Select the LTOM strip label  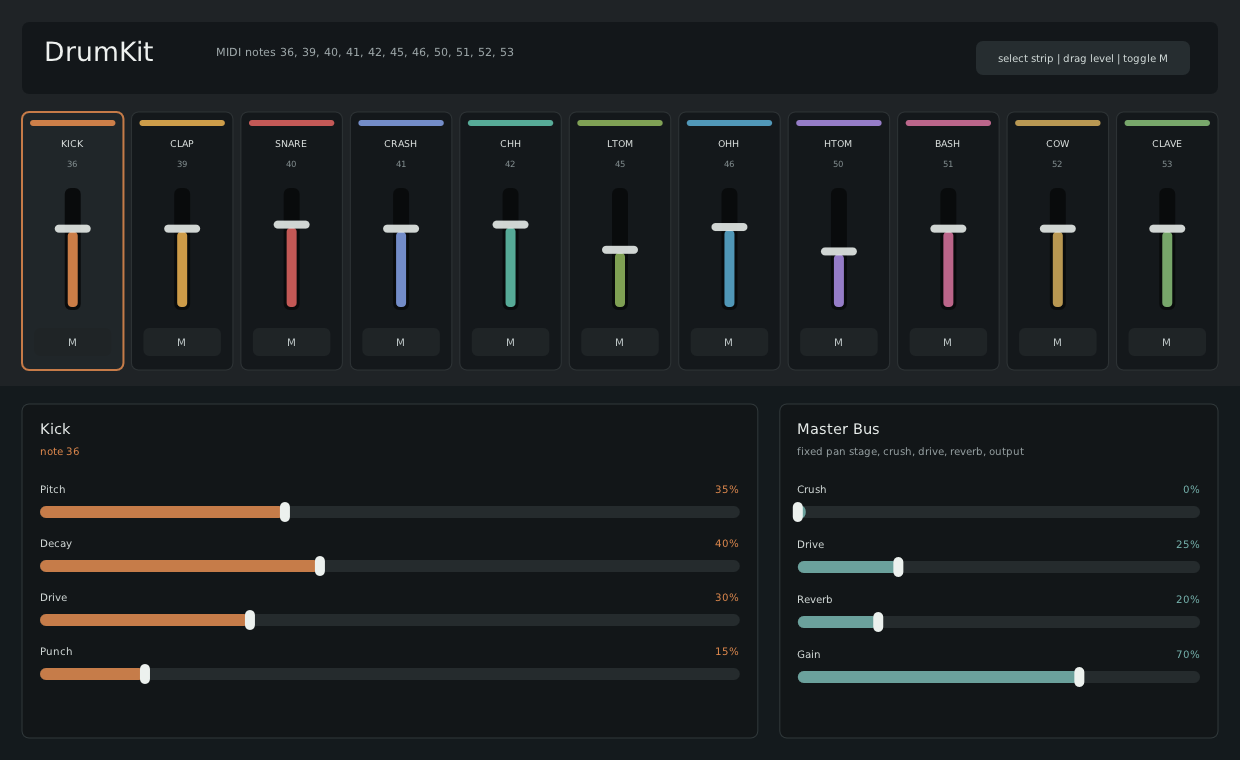tap(620, 144)
